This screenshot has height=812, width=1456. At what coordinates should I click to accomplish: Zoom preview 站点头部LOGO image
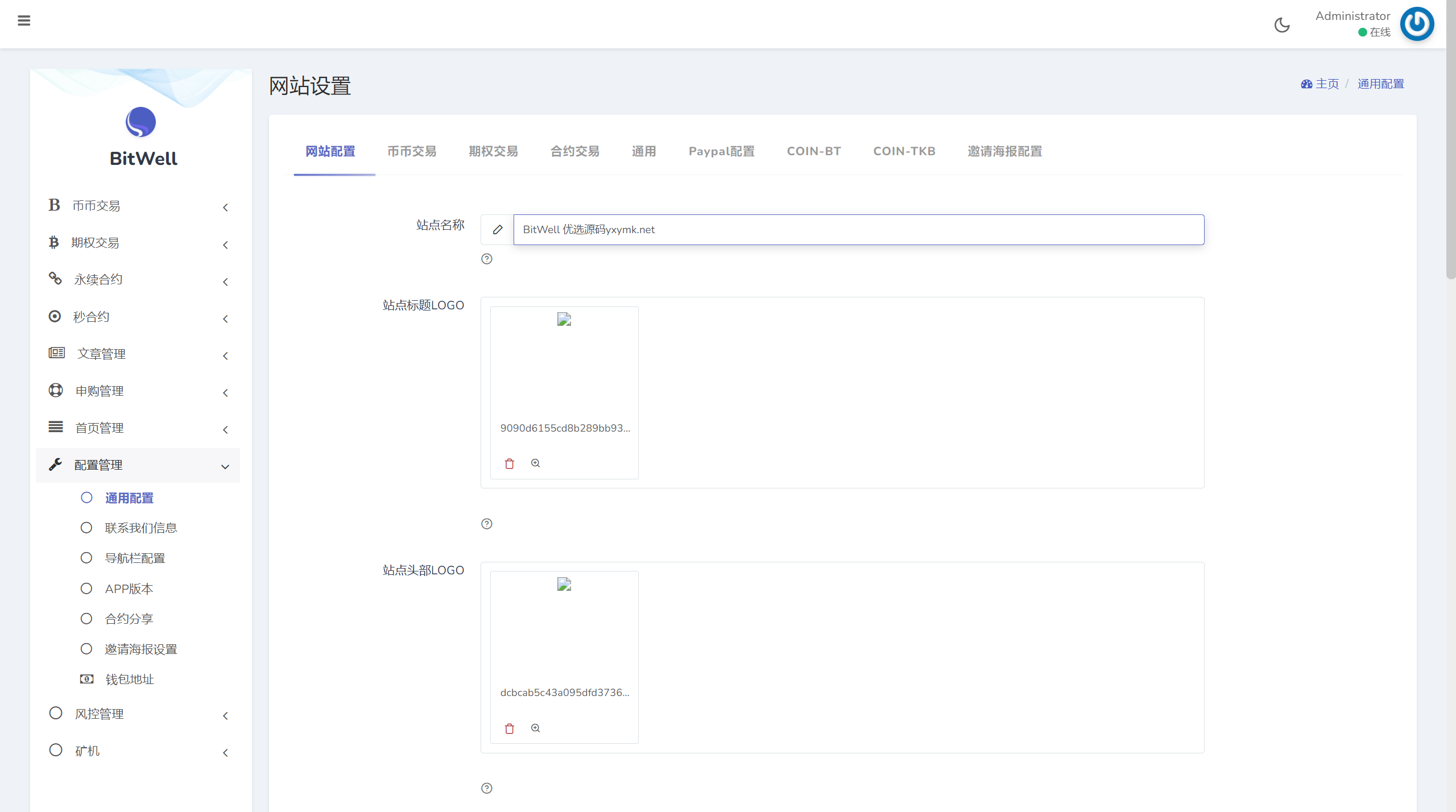tap(535, 728)
